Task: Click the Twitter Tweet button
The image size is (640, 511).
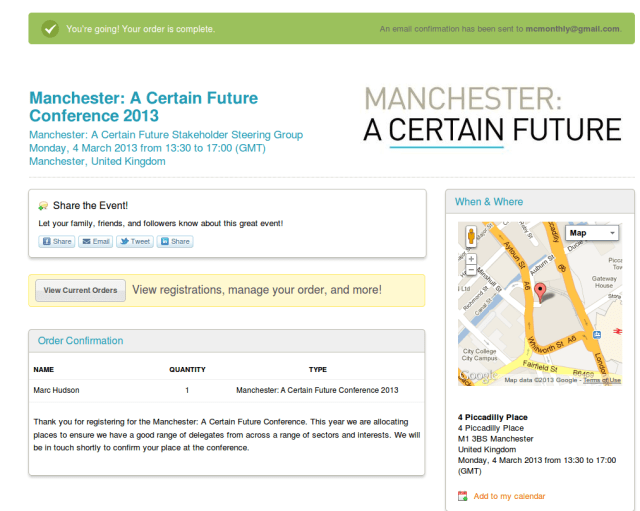Action: [x=135, y=241]
